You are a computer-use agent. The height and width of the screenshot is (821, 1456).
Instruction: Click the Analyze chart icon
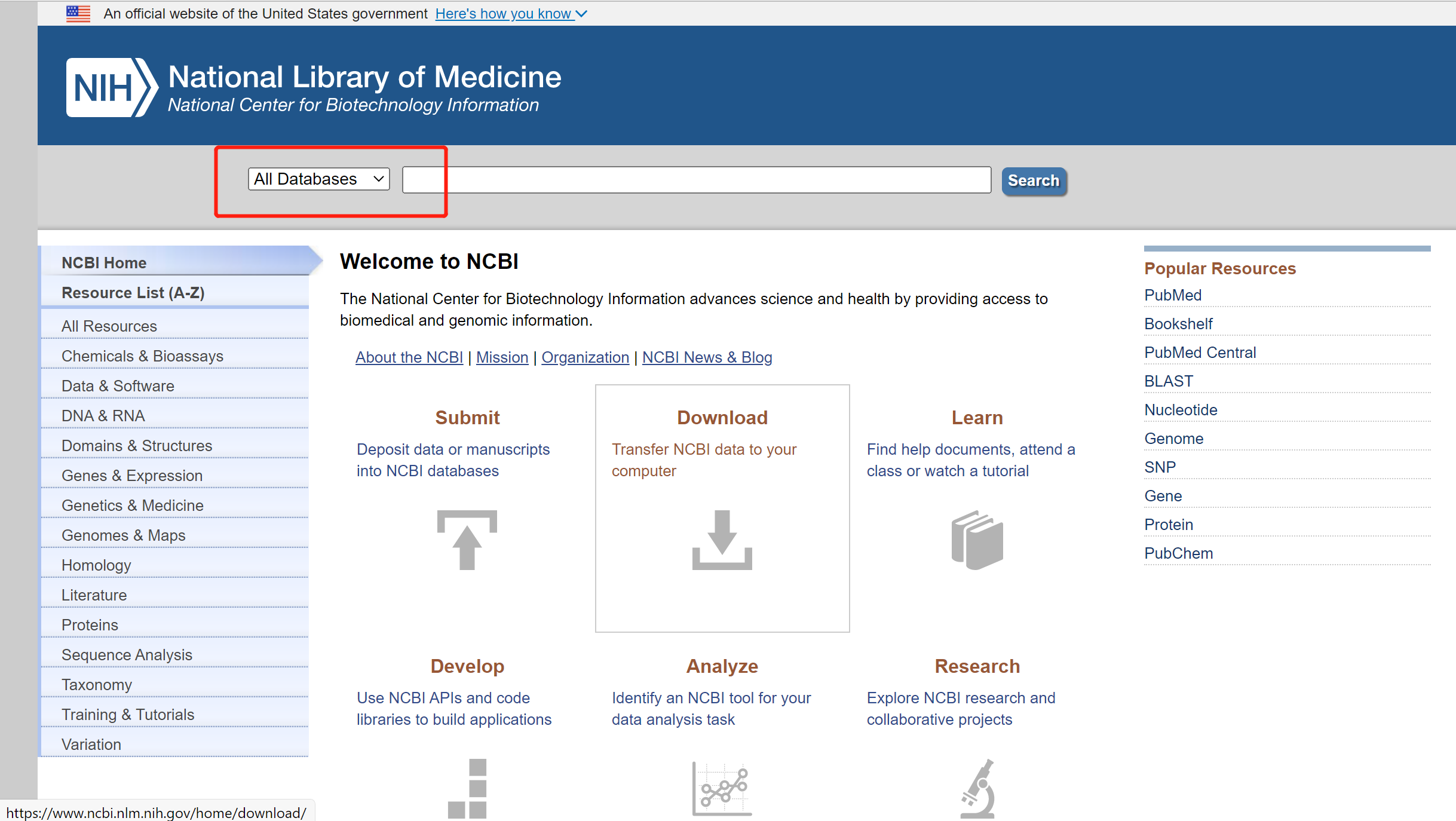click(x=722, y=788)
